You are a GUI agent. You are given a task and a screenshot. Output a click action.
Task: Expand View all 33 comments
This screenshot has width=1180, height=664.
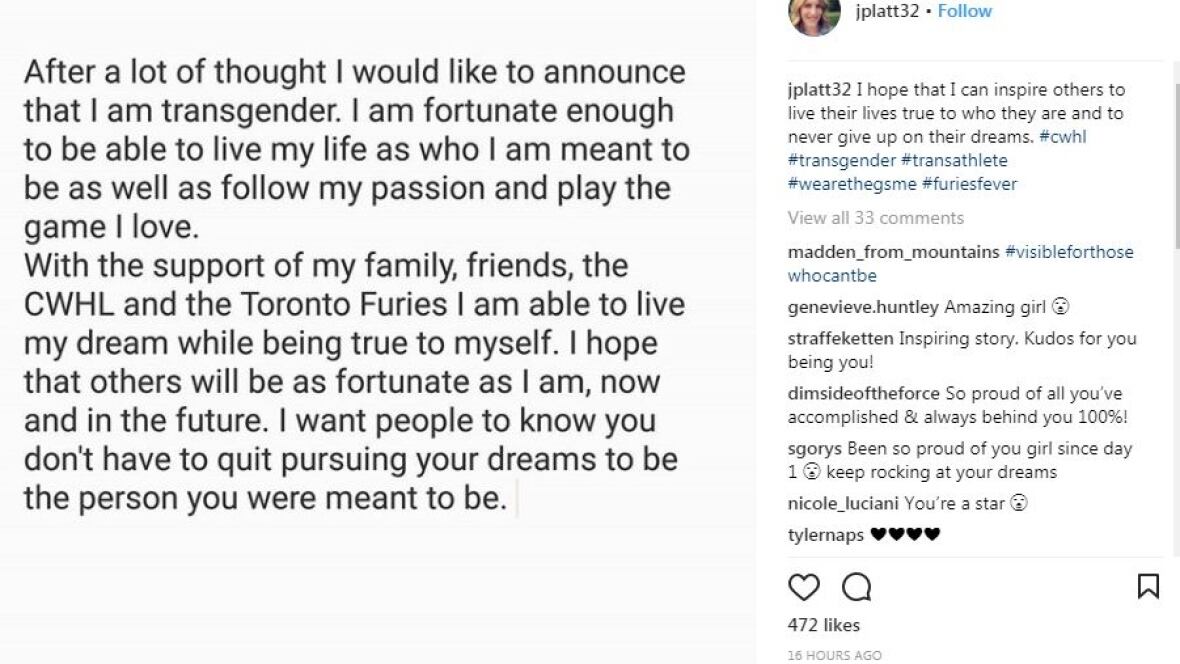(x=875, y=218)
